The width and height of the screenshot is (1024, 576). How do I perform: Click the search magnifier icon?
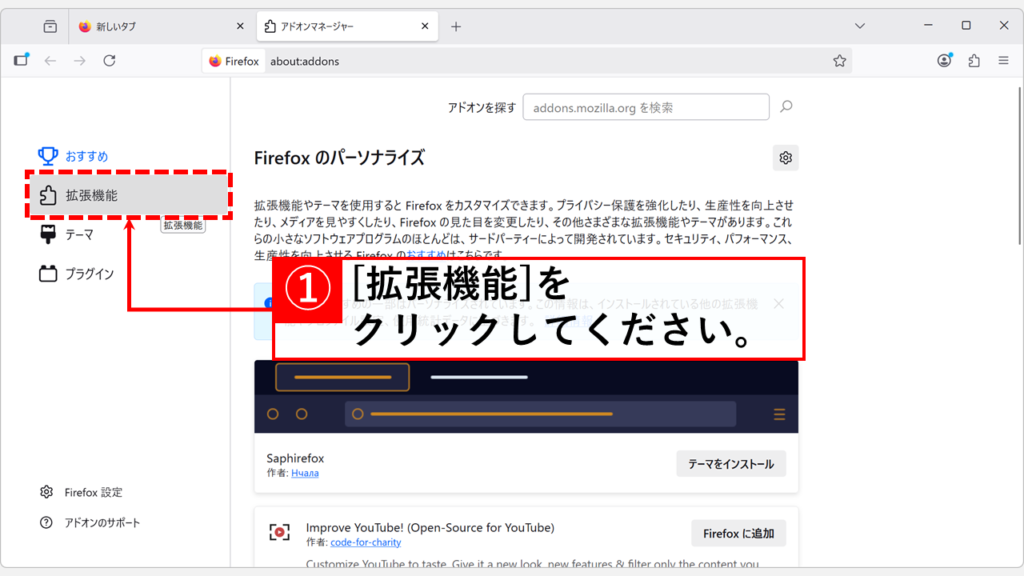click(786, 106)
